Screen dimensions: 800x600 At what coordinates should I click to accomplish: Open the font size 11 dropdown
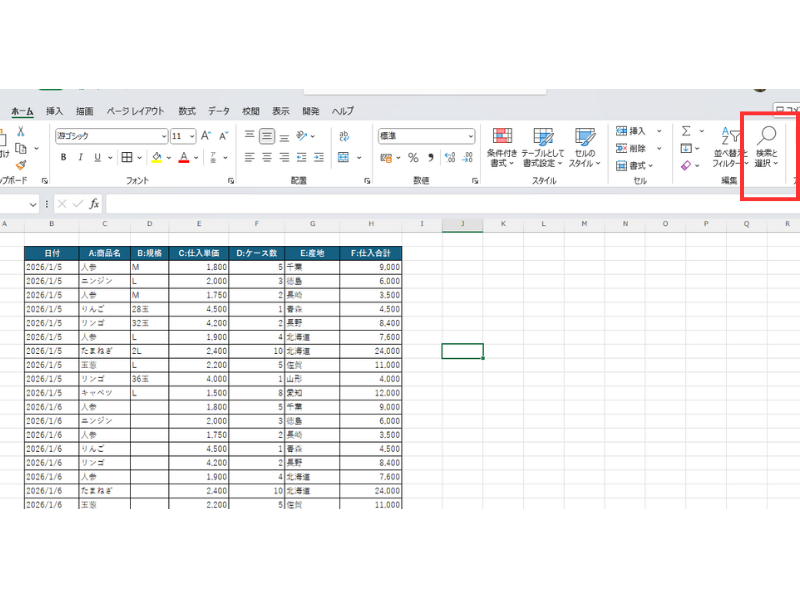point(191,136)
